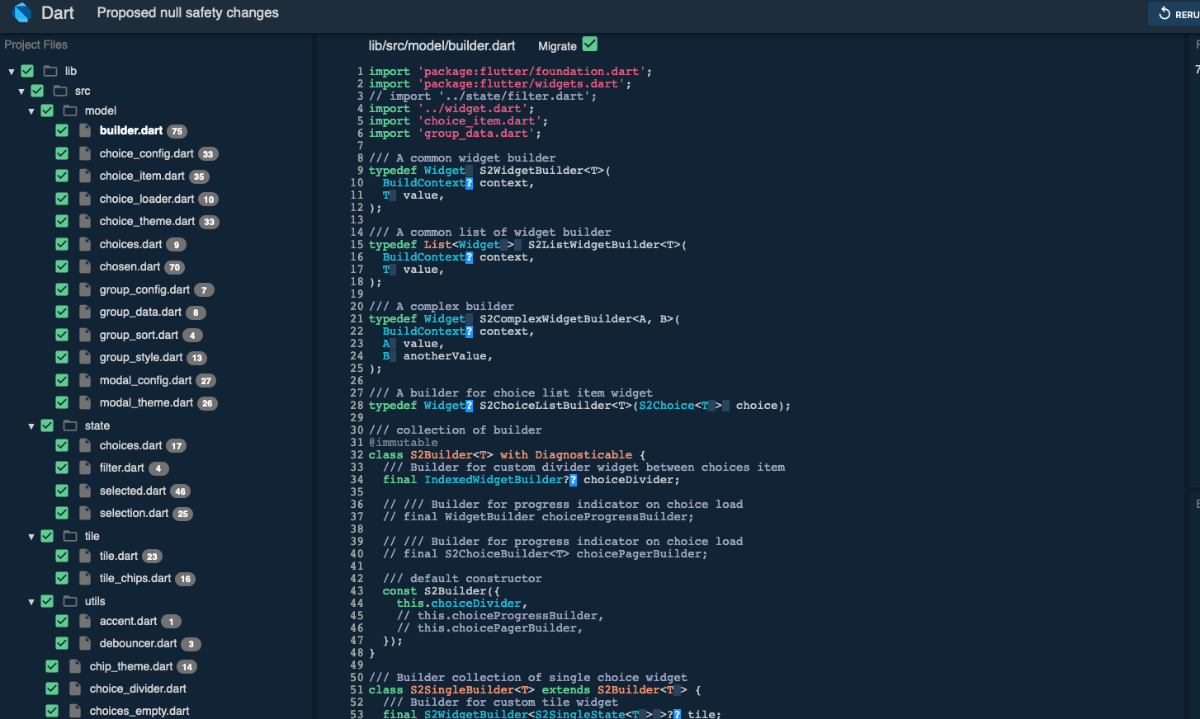Viewport: 1200px width, 719px height.
Task: Collapse the utils folder arrow
Action: click(x=31, y=601)
